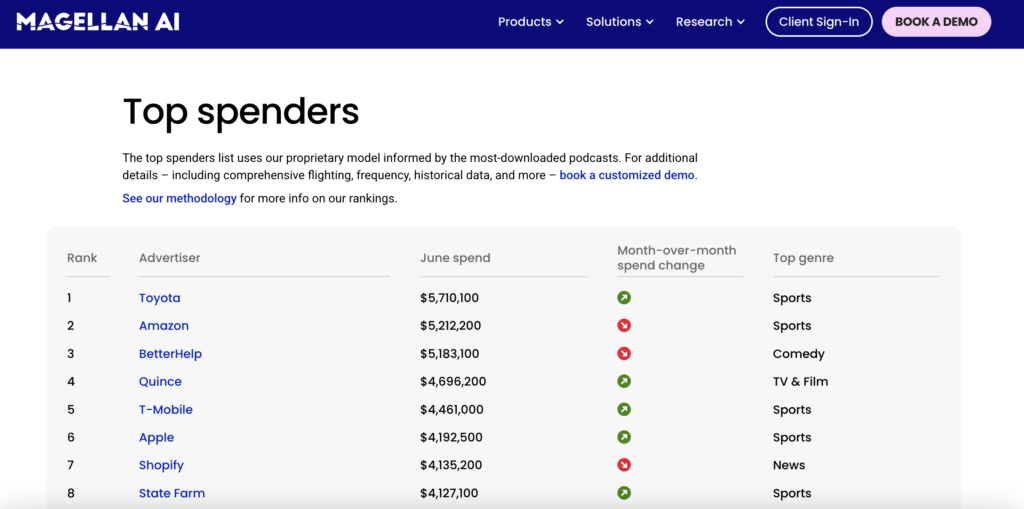Click the Magellan AI logo
Viewport: 1024px width, 509px height.
pyautogui.click(x=98, y=22)
